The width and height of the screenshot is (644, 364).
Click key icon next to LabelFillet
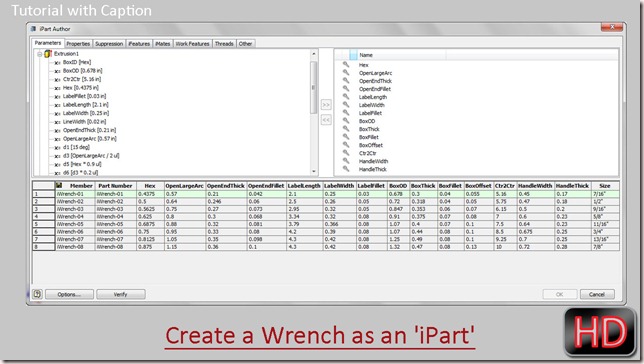pos(346,113)
